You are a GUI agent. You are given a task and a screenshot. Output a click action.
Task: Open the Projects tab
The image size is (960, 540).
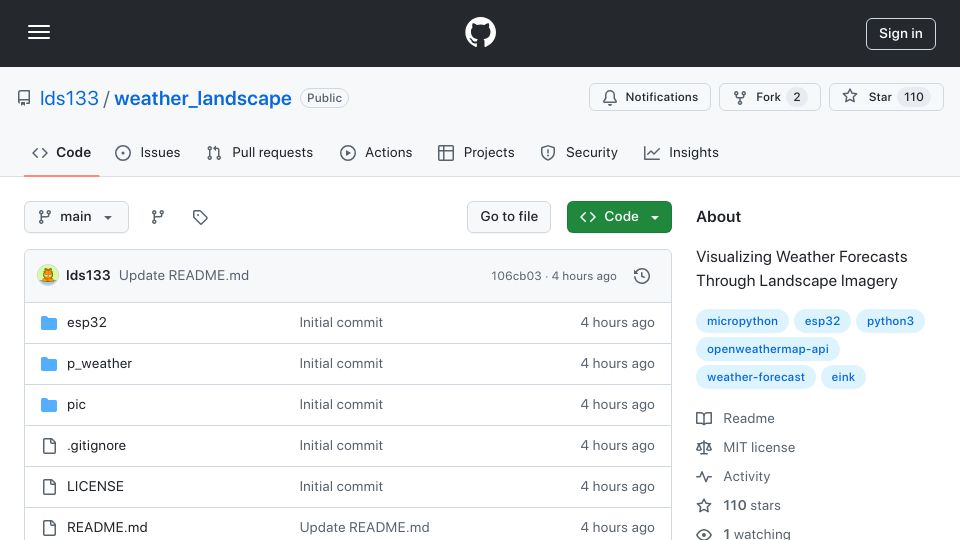coord(476,152)
